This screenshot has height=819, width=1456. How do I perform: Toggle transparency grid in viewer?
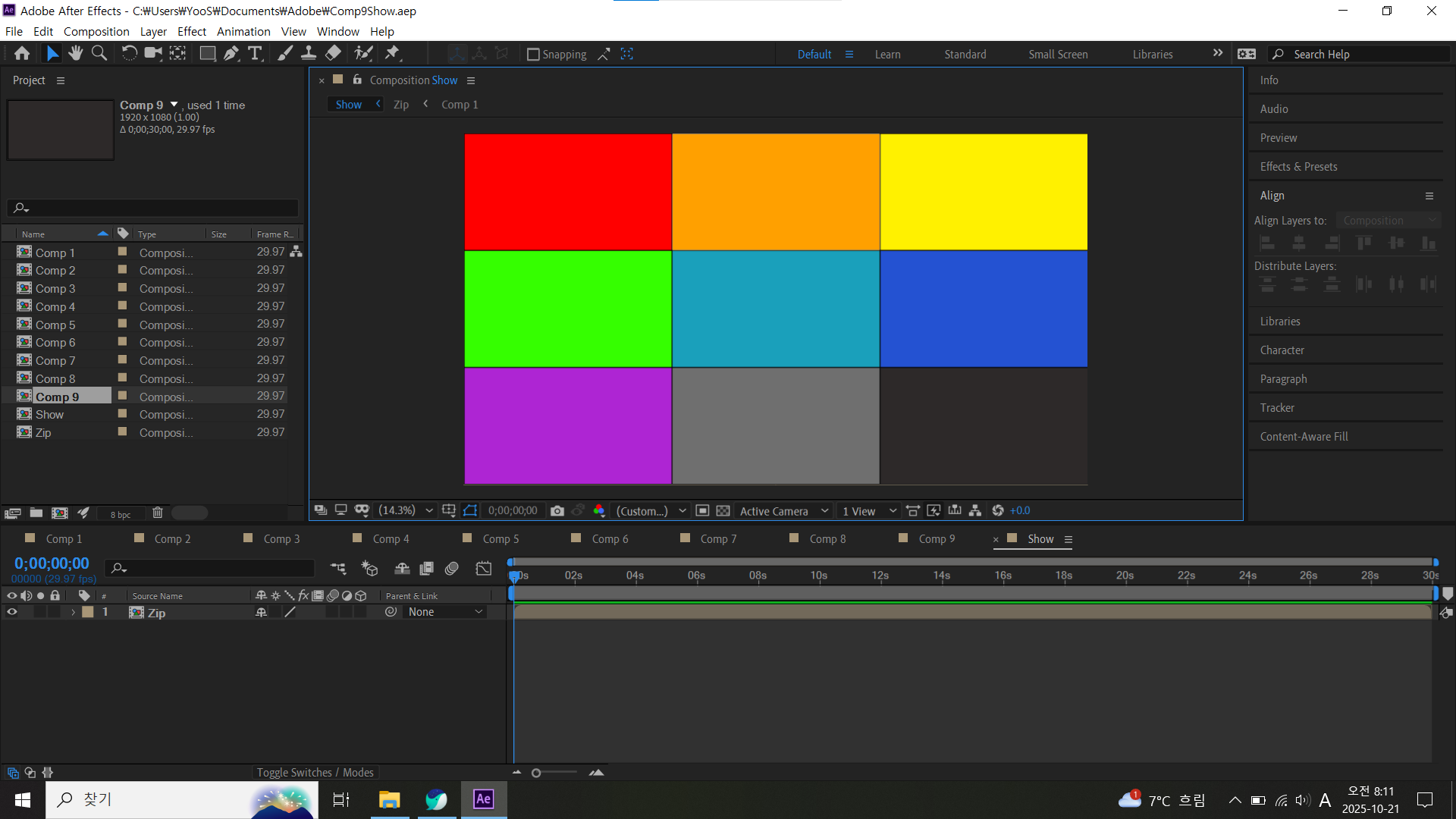coord(723,511)
